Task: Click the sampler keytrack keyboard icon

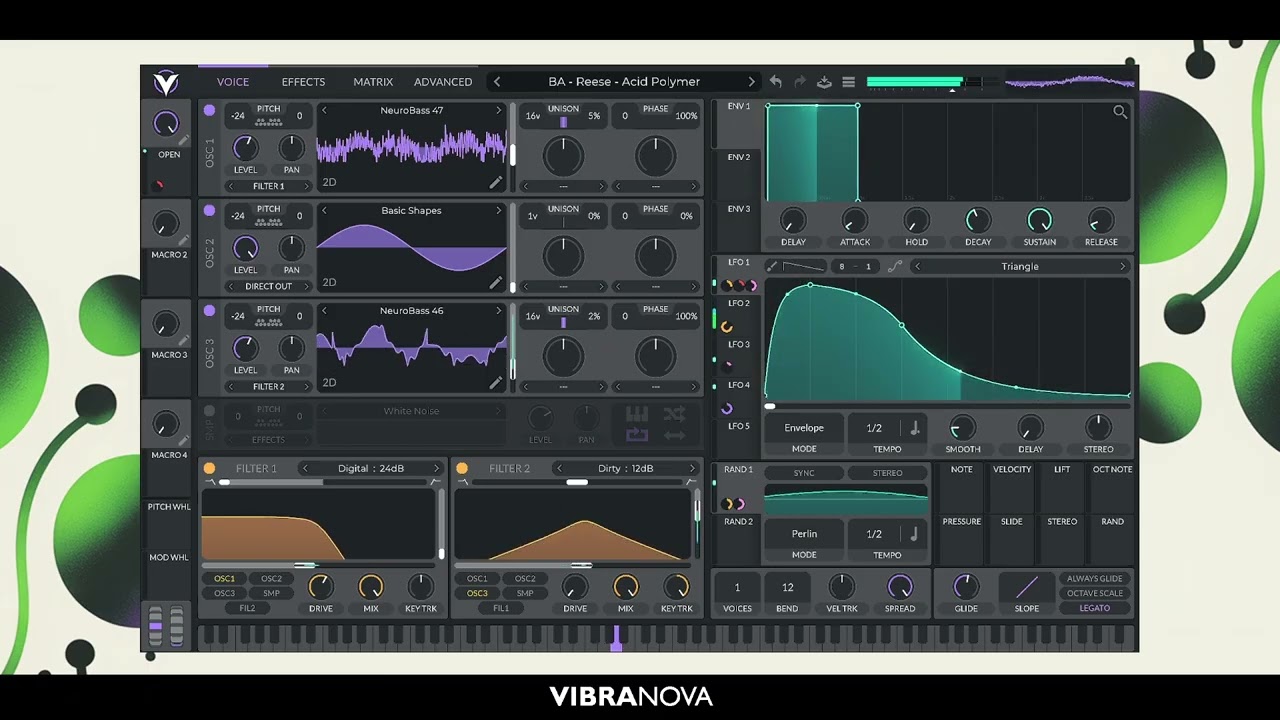Action: click(x=637, y=414)
